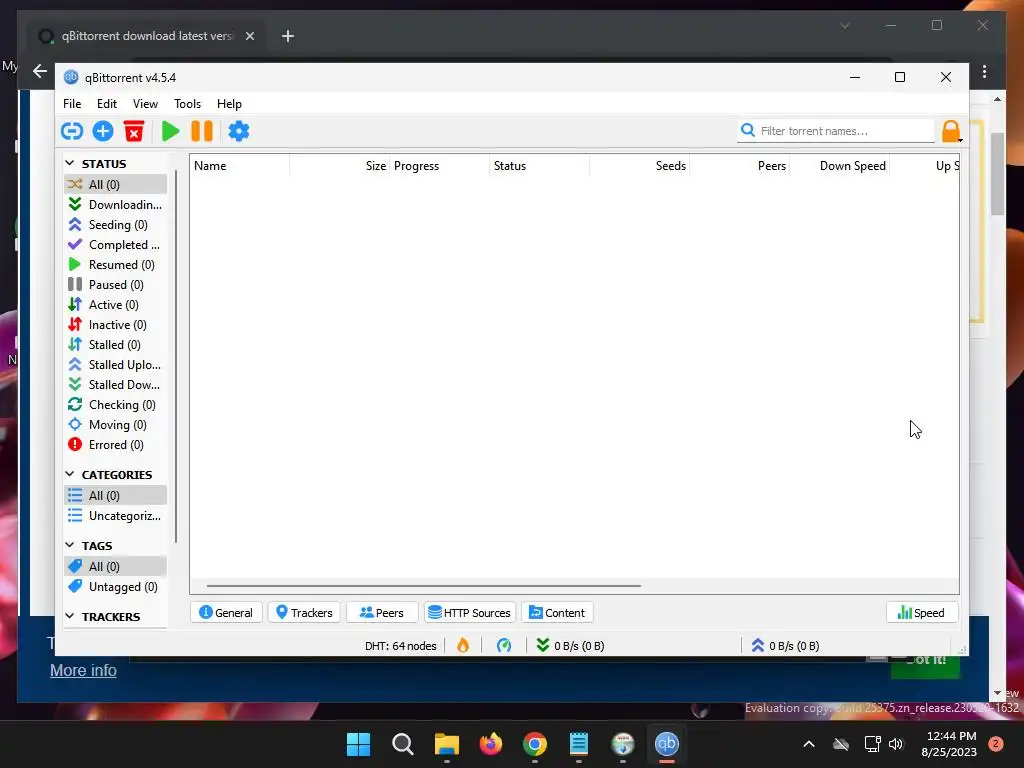Viewport: 1024px width, 768px height.
Task: Select the Errored (0) filter
Action: coord(116,445)
